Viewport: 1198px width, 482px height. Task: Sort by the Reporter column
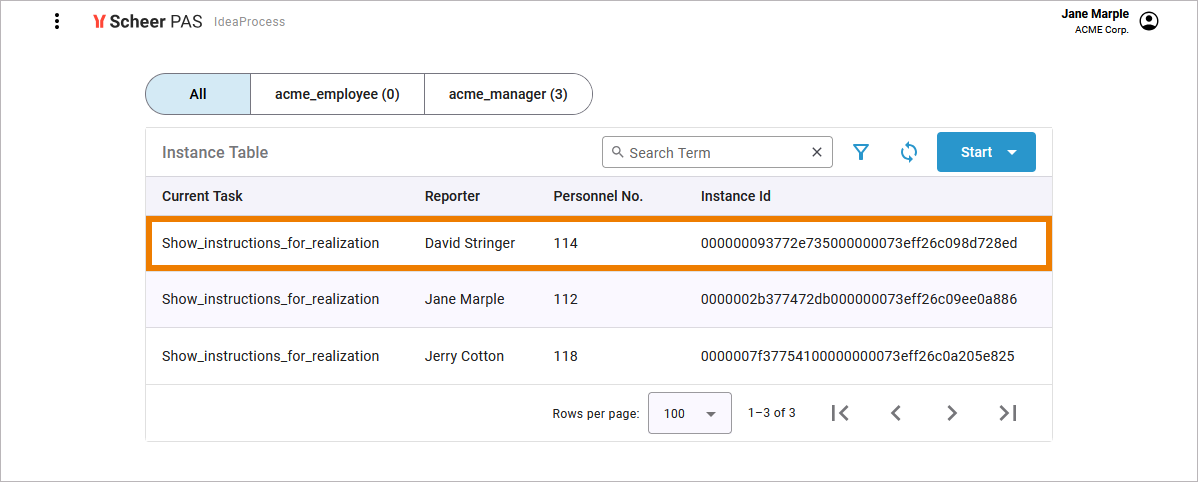(452, 196)
